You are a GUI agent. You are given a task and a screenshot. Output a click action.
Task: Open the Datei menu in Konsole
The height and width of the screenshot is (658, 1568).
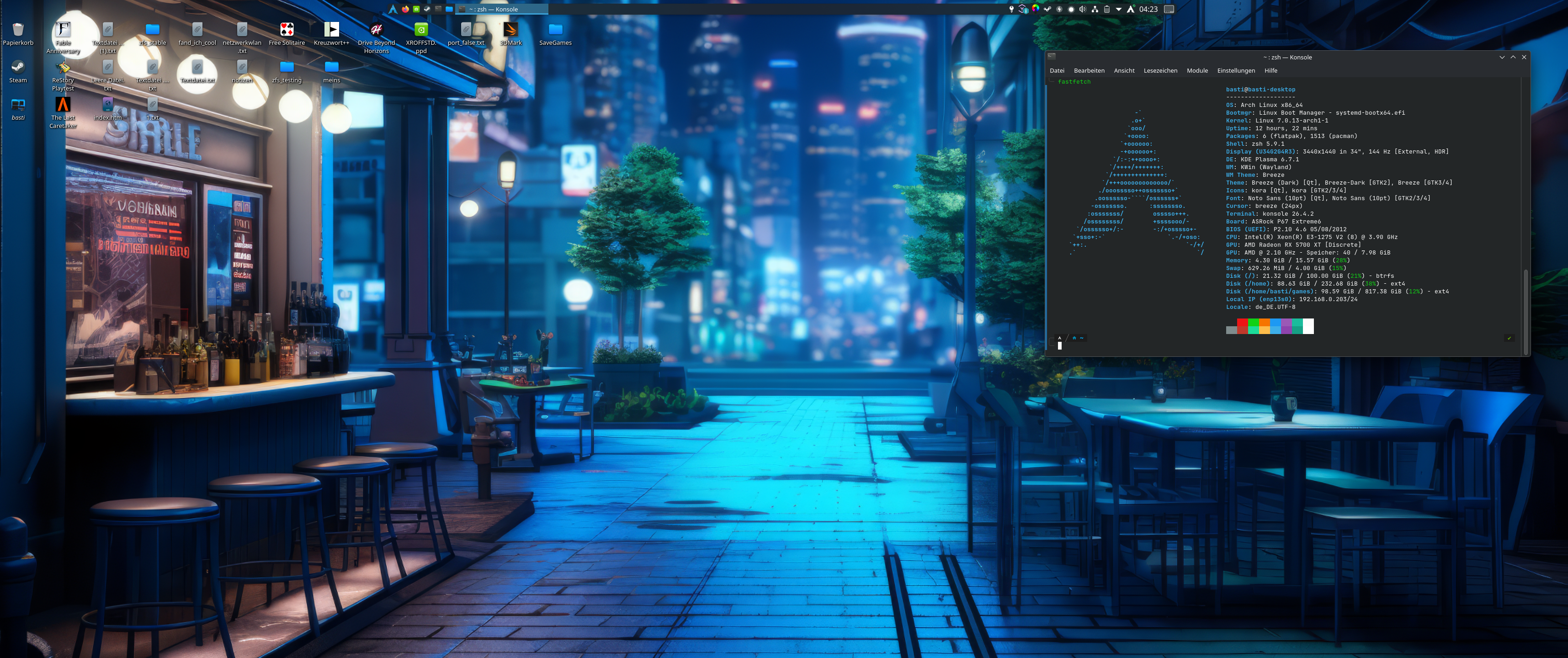[x=1058, y=71]
